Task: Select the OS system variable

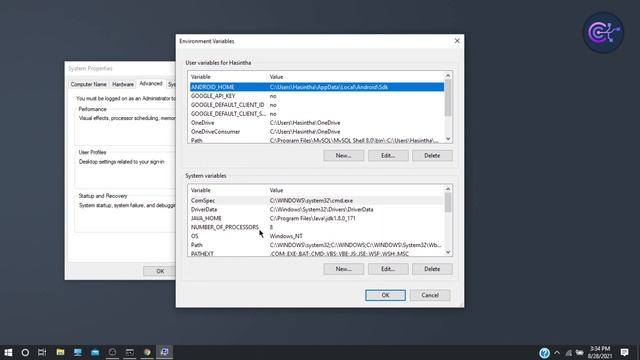Action: click(x=317, y=236)
